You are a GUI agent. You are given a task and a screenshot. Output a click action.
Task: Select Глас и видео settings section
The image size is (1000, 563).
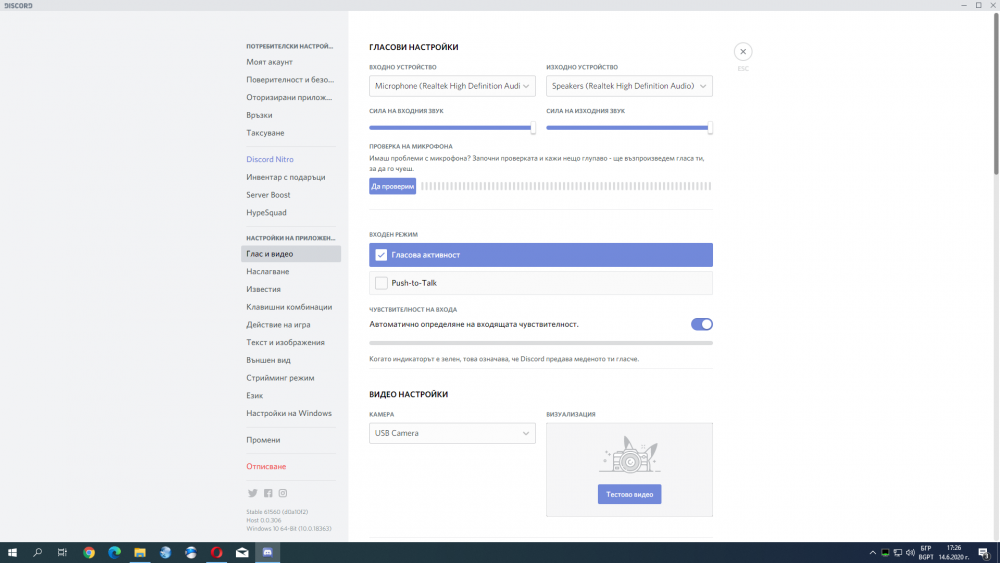[291, 254]
